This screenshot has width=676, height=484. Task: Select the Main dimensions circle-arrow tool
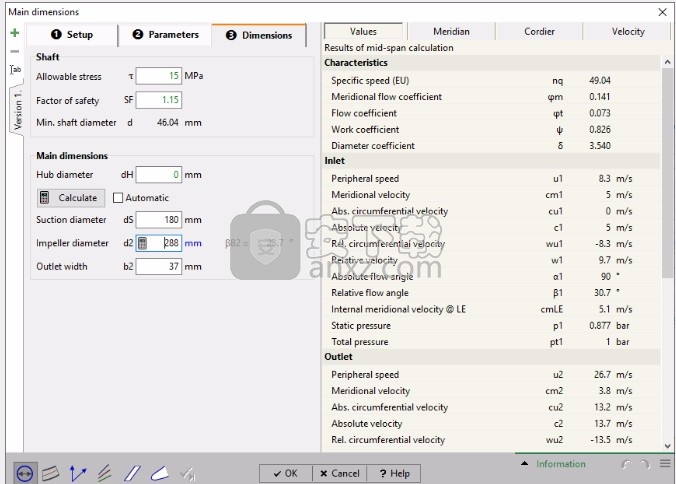(25, 474)
